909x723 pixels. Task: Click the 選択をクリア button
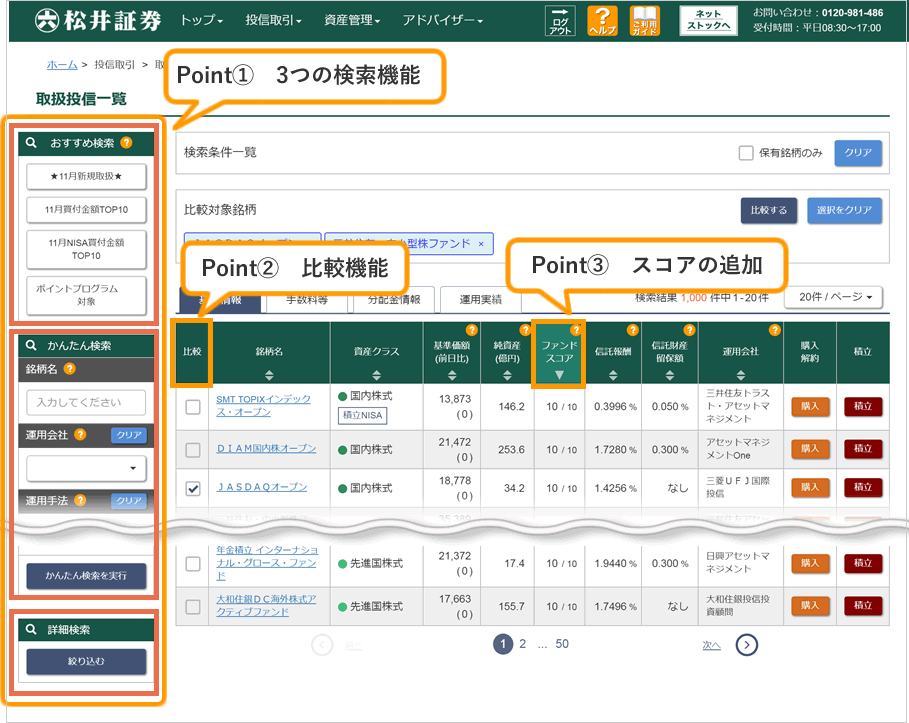(x=844, y=210)
